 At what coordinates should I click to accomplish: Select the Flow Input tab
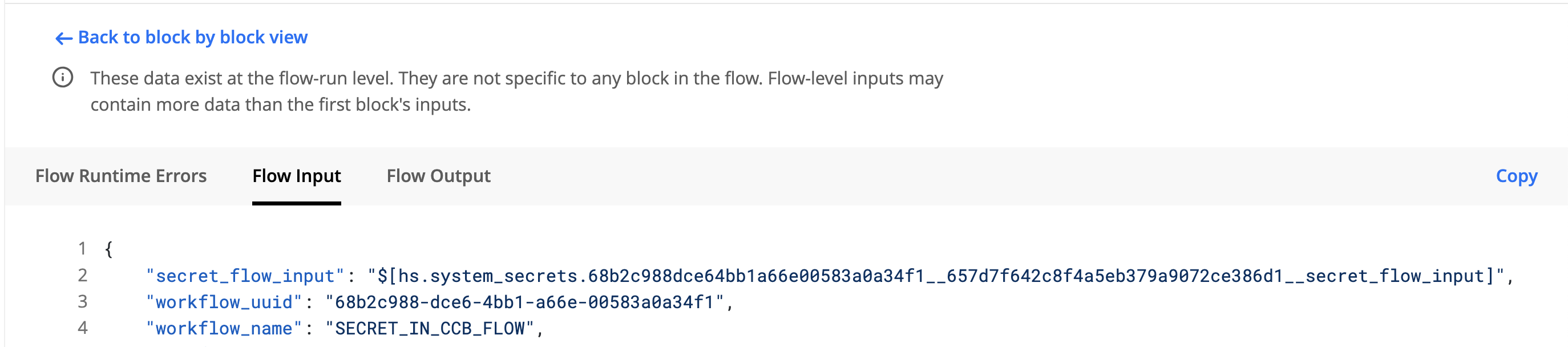pyautogui.click(x=297, y=176)
